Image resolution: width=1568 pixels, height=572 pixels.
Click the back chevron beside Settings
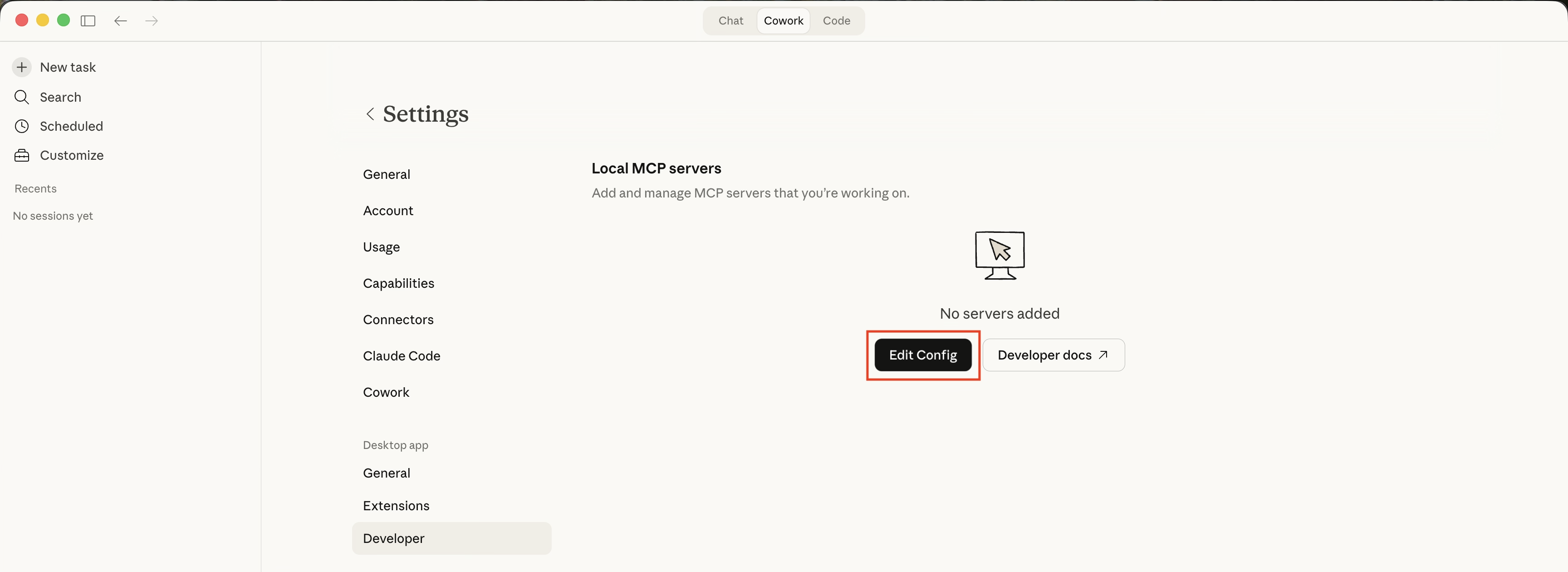[x=370, y=114]
